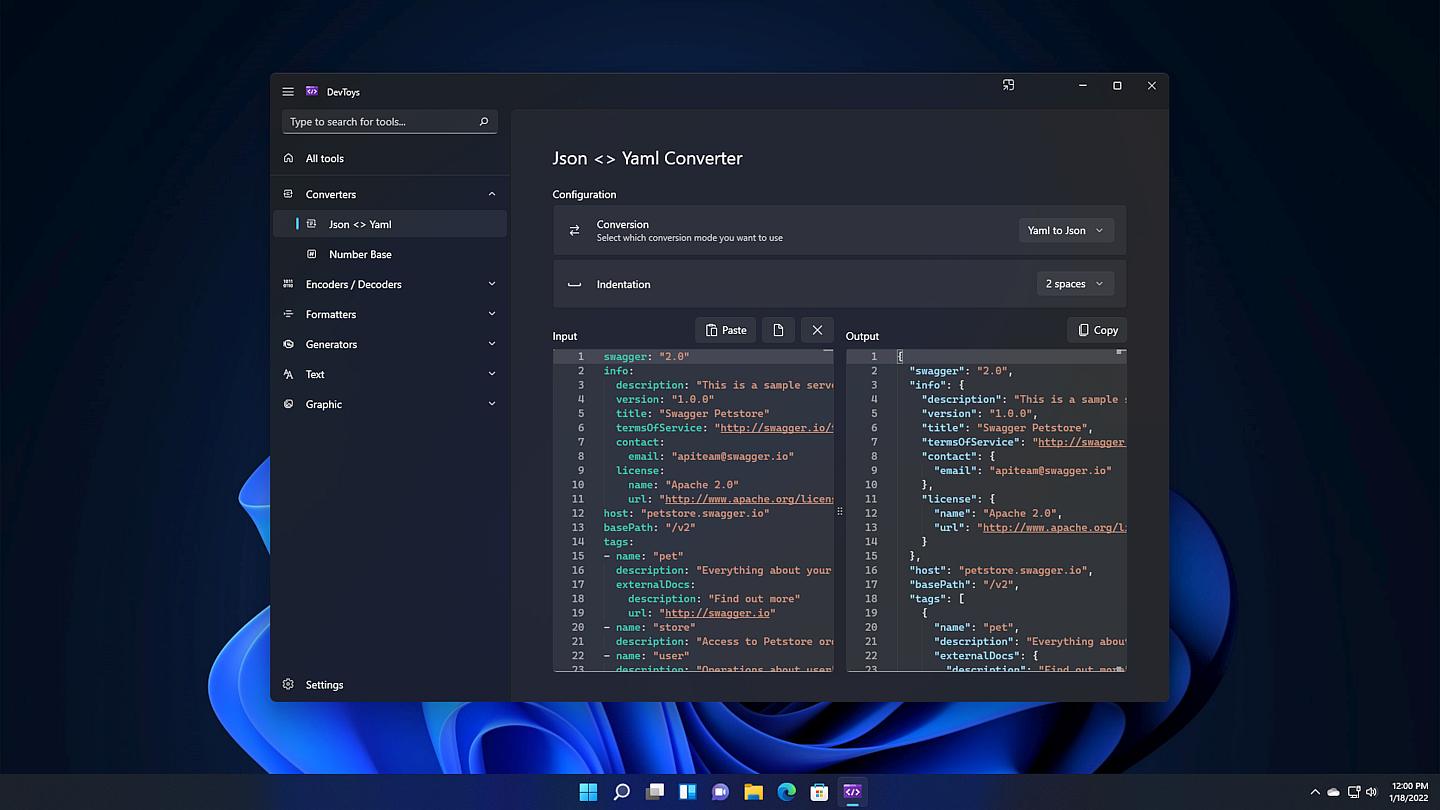Click volume icon in system tray
Viewport: 1440px width, 810px height.
[x=1371, y=792]
